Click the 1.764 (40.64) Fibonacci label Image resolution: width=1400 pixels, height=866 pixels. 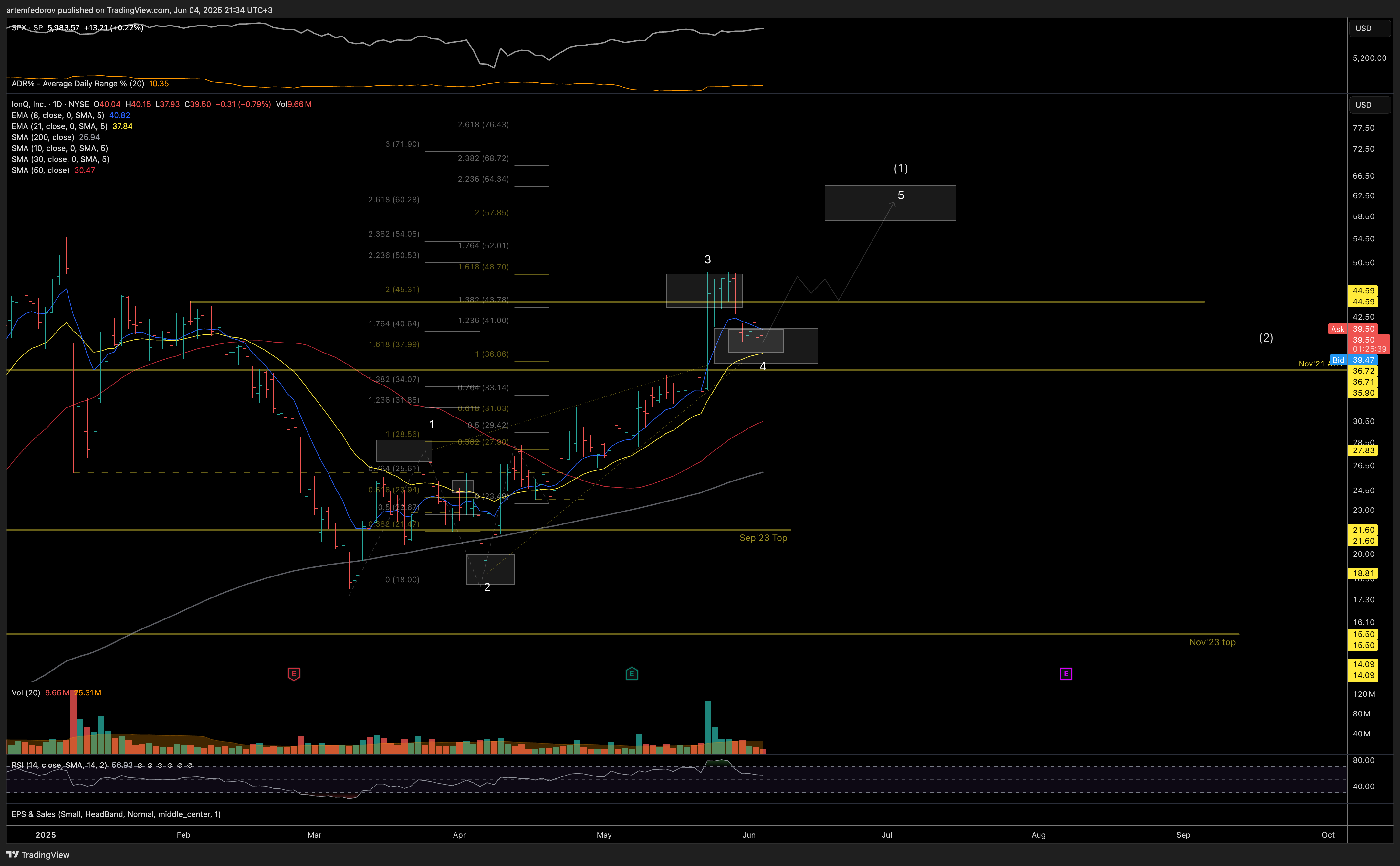394,323
